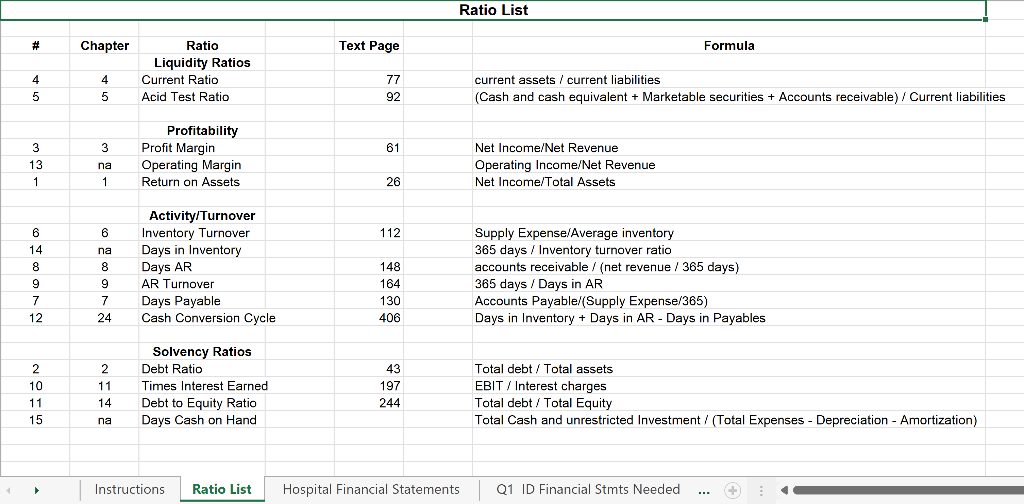Image resolution: width=1024 pixels, height=504 pixels.
Task: Select text page value 197
Action: pos(369,386)
